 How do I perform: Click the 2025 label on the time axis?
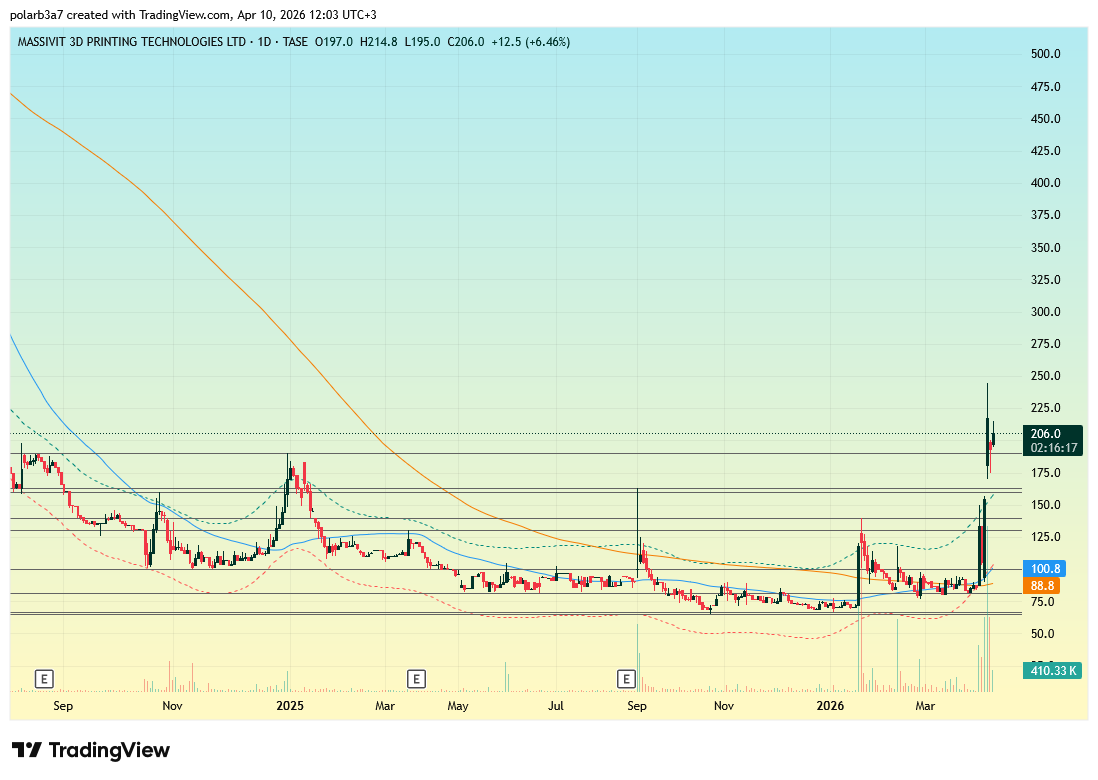[290, 706]
